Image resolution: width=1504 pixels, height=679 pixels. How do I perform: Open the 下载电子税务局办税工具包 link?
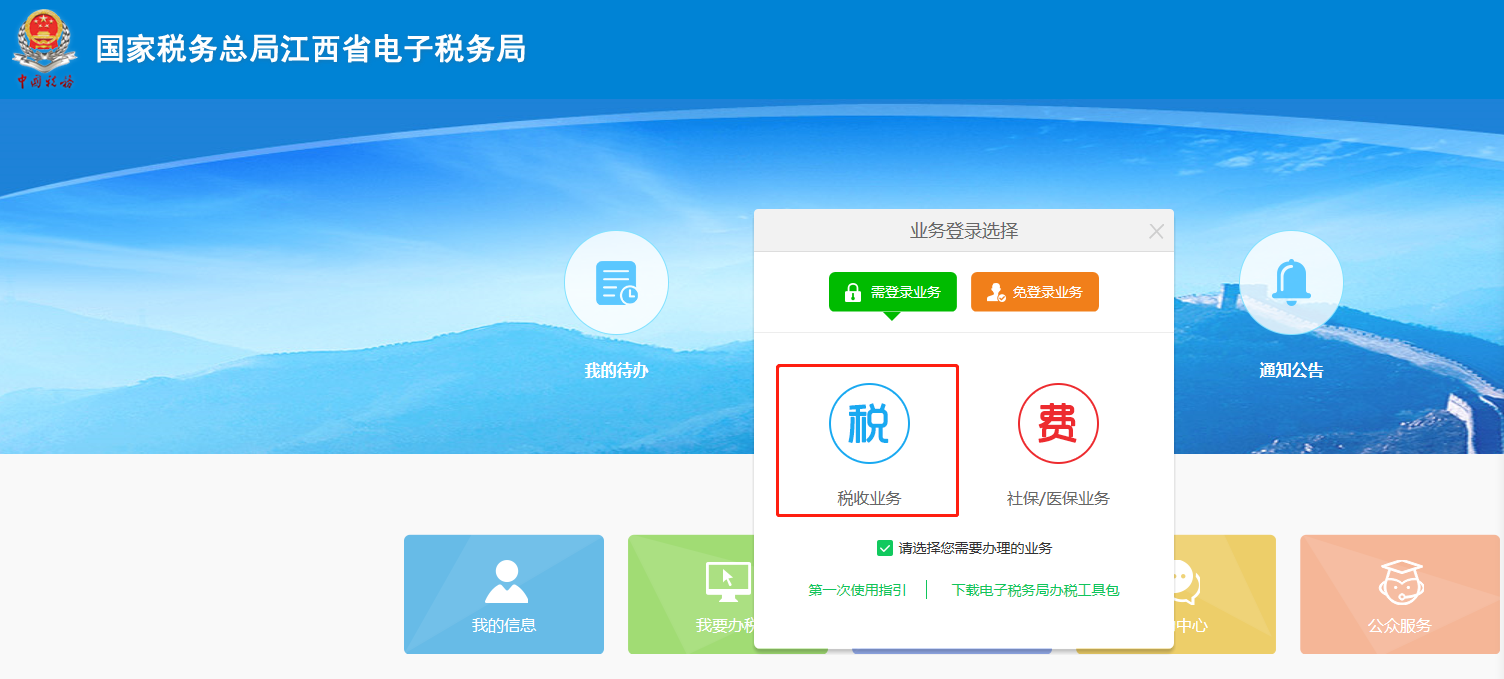pyautogui.click(x=1036, y=590)
